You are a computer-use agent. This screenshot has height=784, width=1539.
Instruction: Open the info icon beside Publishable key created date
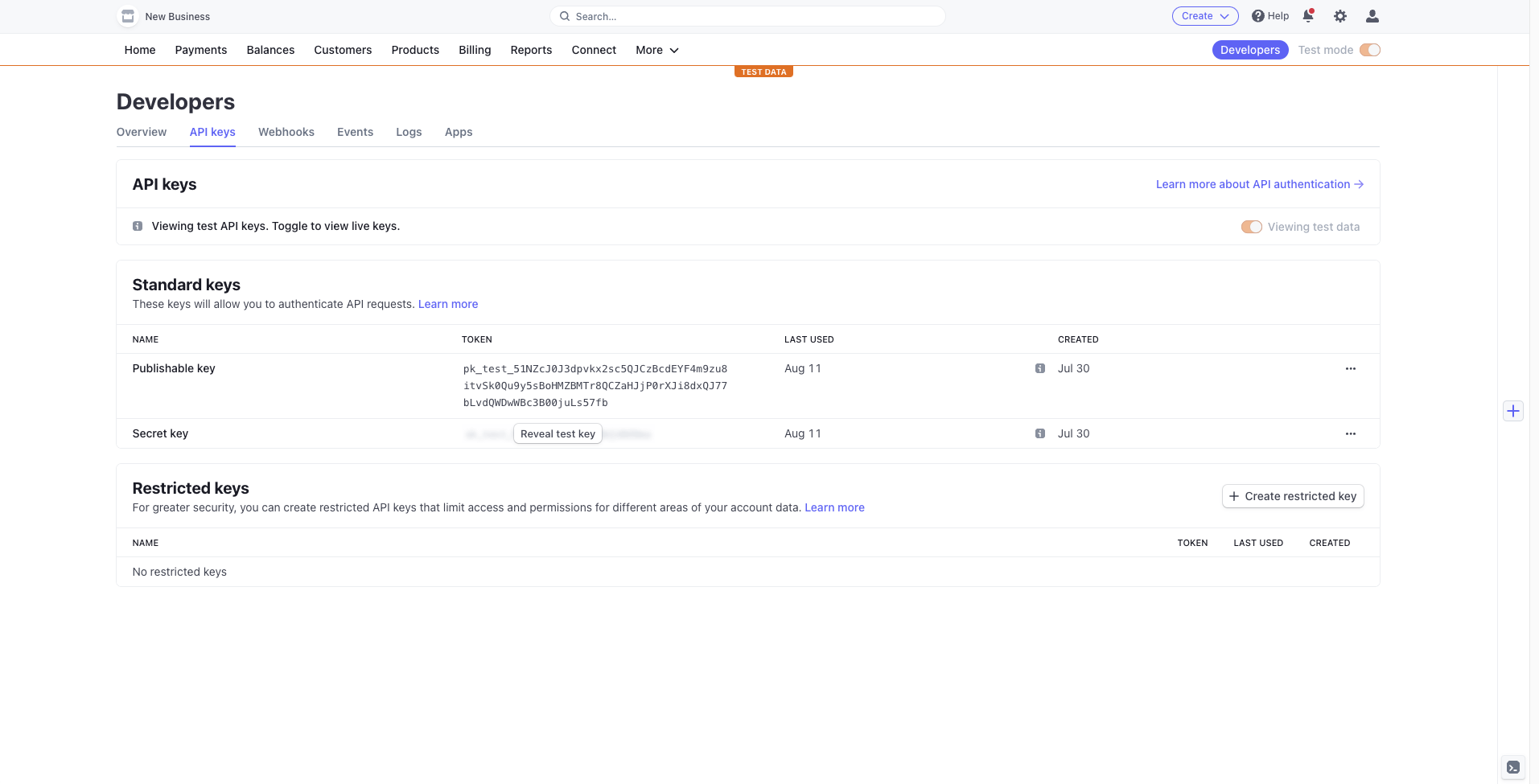pos(1040,367)
